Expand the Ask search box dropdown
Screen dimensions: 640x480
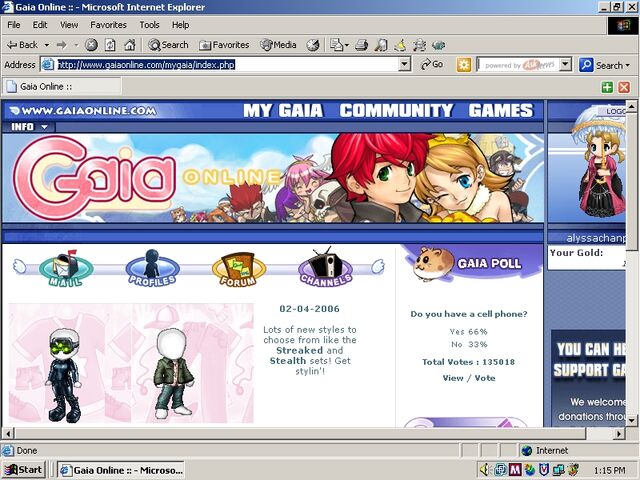coord(565,64)
